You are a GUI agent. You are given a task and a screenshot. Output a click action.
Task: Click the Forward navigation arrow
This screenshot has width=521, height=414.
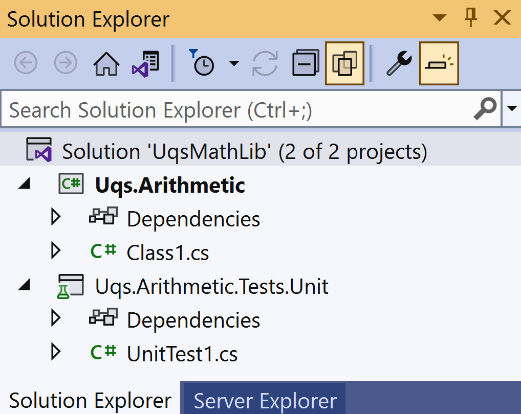click(66, 63)
